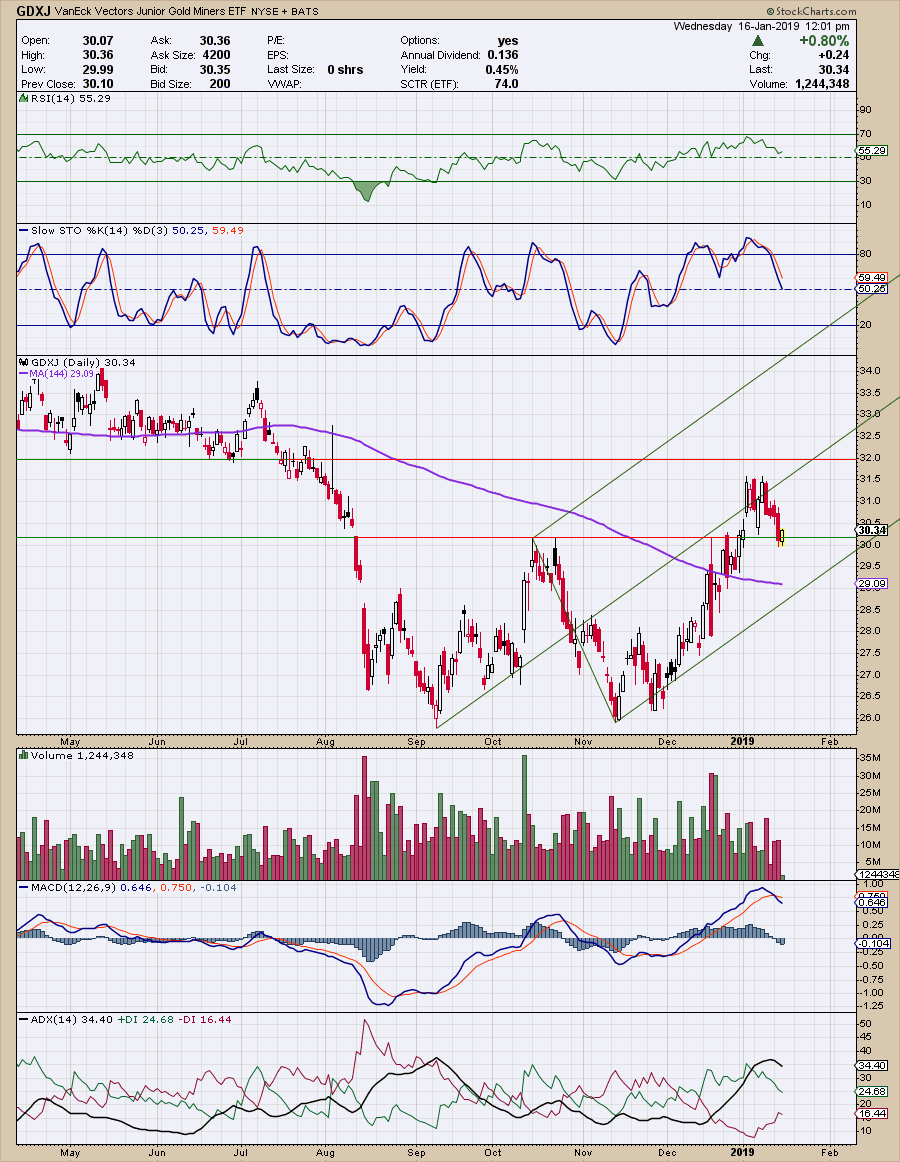
Task: Click the Feb label on the bottom axis
Action: pyautogui.click(x=830, y=1152)
